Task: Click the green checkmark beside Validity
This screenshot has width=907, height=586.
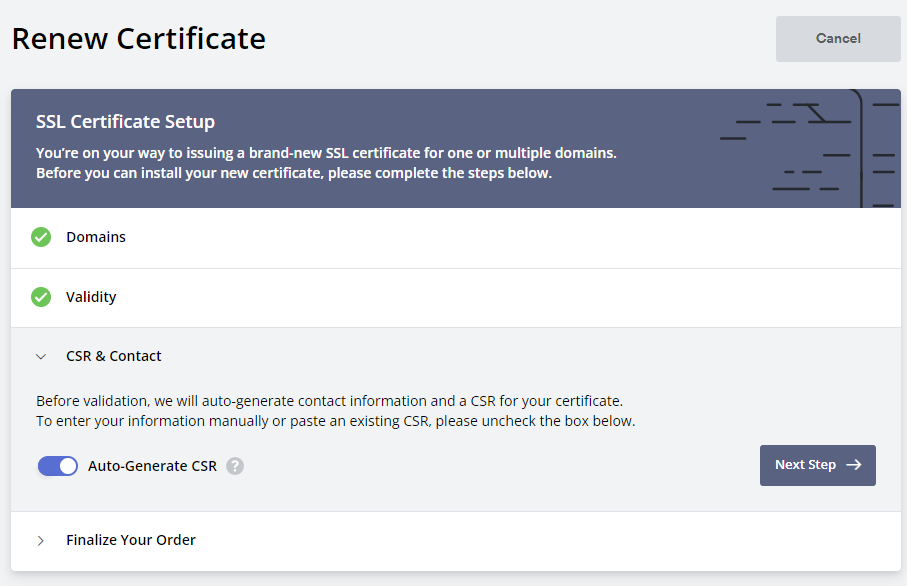Action: 41,297
